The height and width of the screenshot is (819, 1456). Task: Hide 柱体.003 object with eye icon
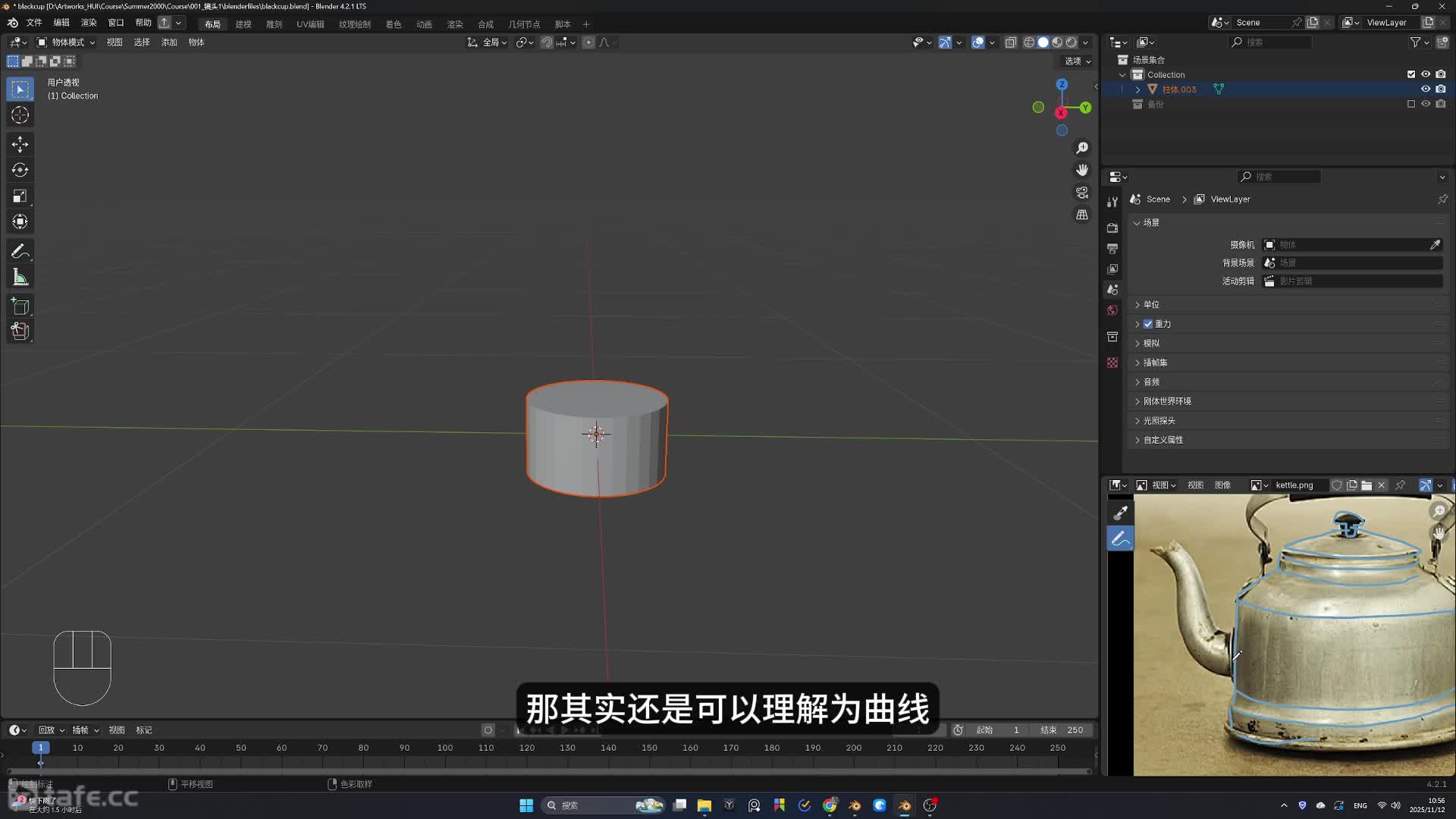[1426, 89]
